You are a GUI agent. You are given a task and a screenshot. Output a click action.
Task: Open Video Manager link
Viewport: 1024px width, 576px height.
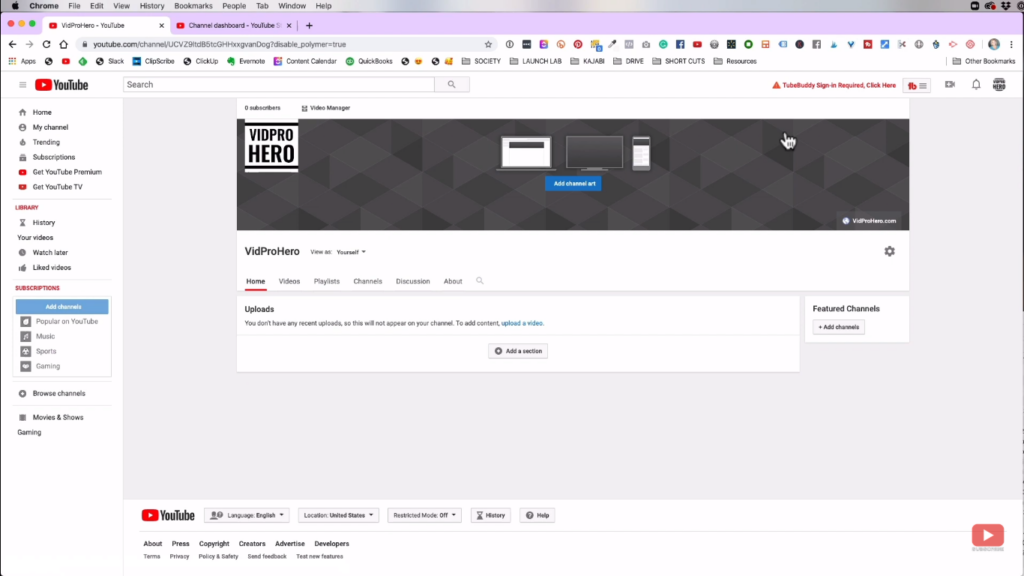click(325, 108)
